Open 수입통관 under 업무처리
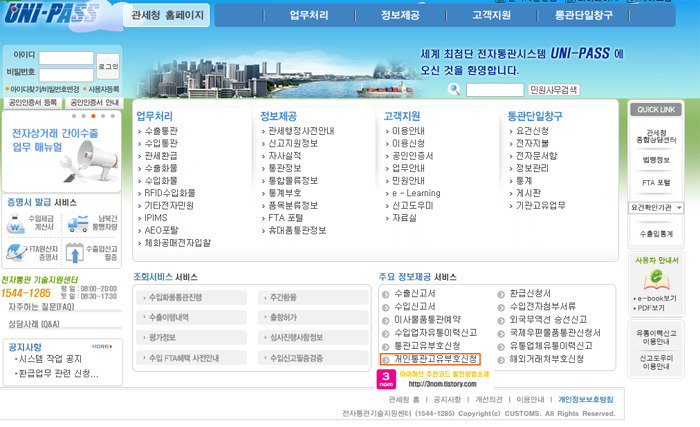The height and width of the screenshot is (427, 700). [x=161, y=143]
